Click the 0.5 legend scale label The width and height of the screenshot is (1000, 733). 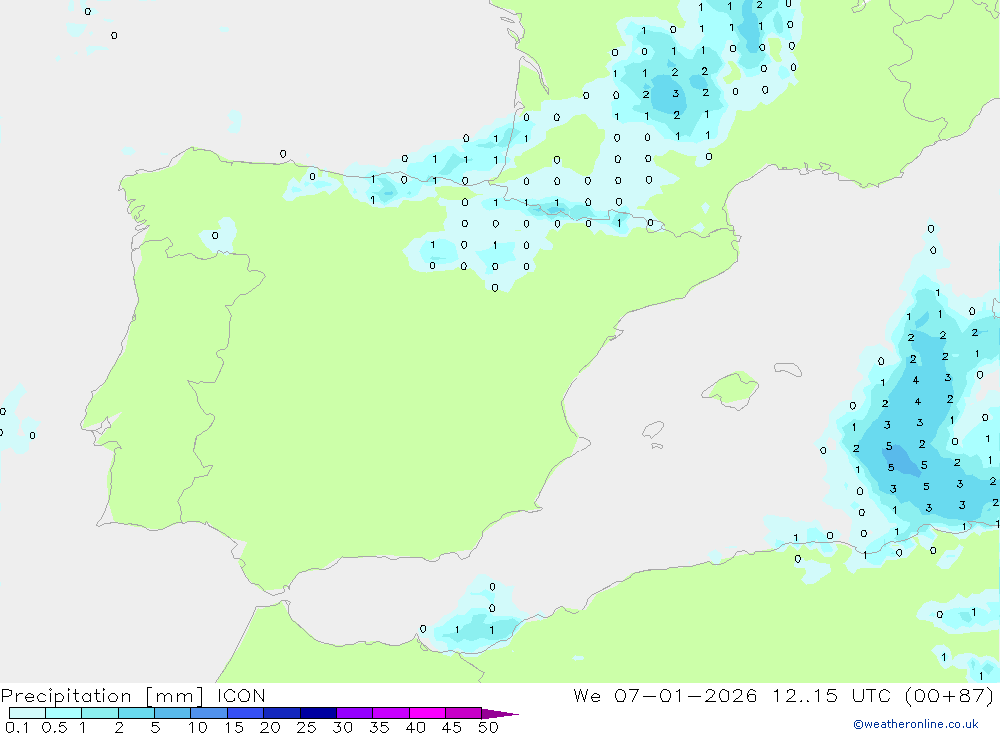54,727
